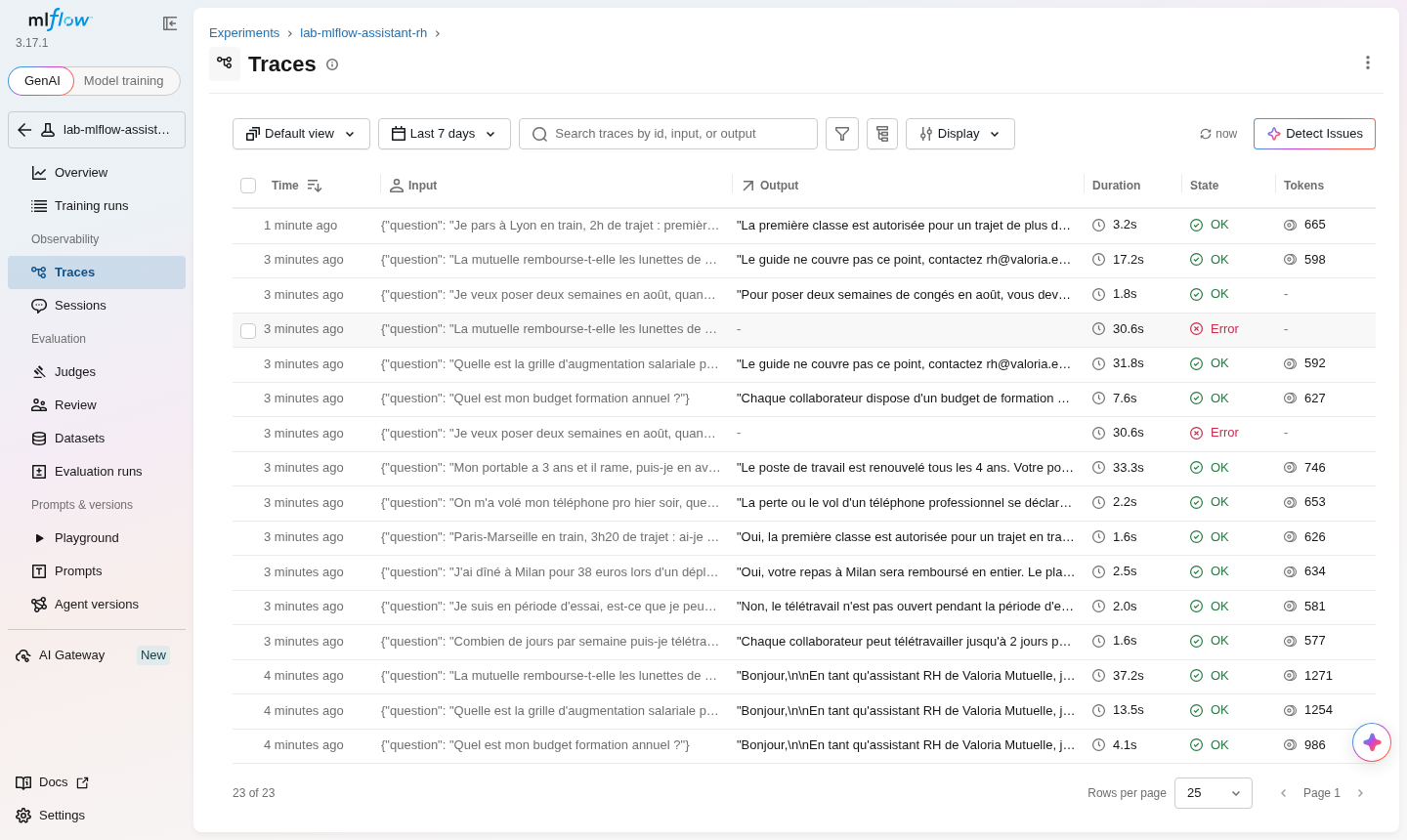Click the Detect Issues button
This screenshot has height=840, width=1407.
tap(1314, 134)
